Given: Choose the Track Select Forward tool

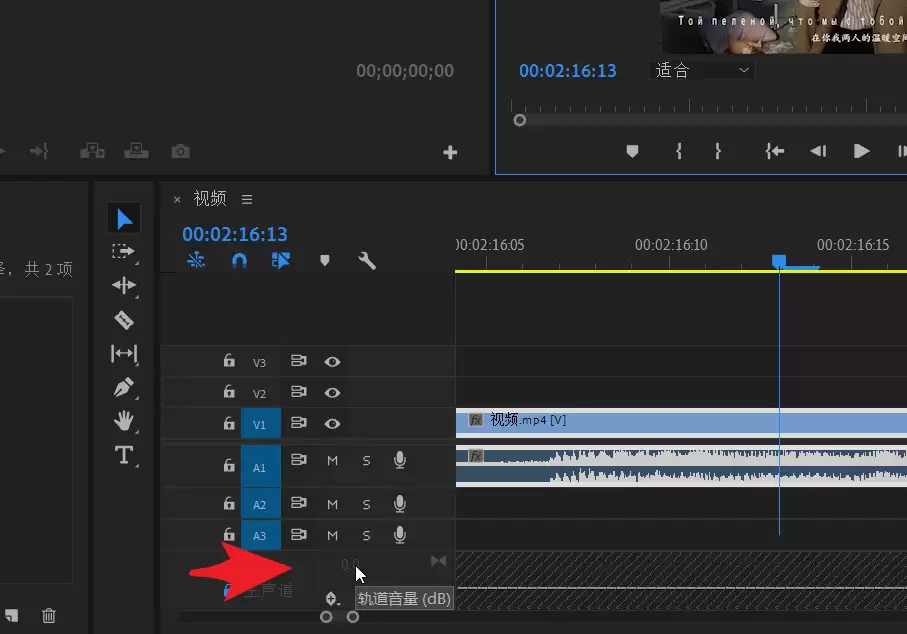Looking at the screenshot, I should click(x=123, y=252).
